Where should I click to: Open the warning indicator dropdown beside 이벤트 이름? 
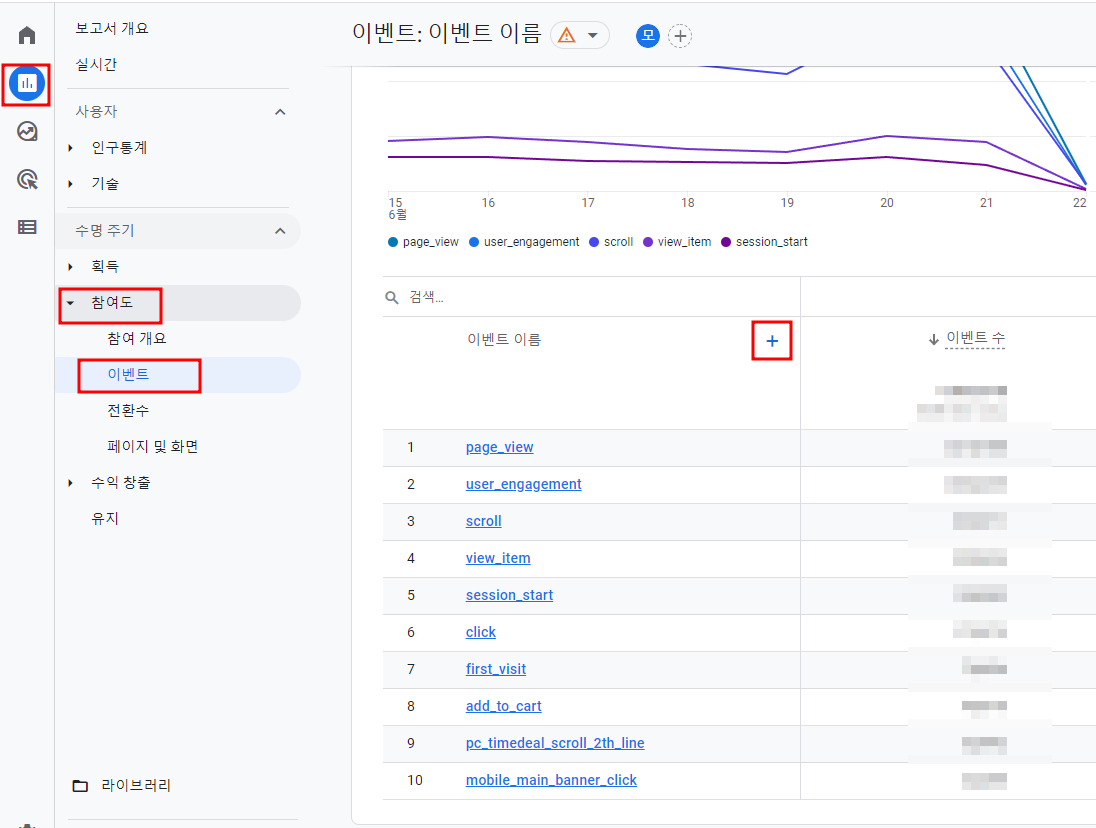(578, 35)
